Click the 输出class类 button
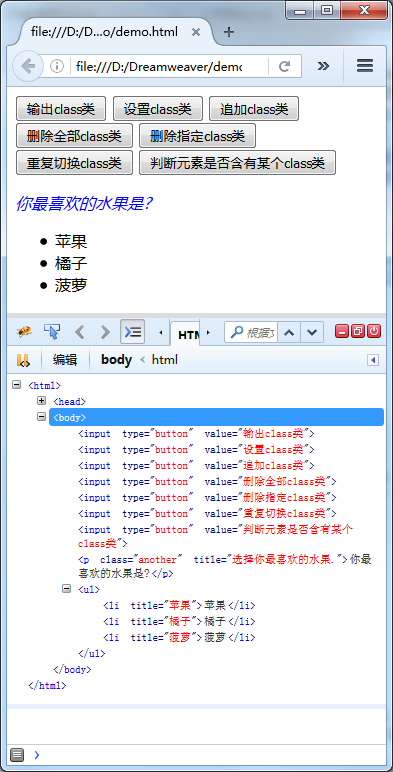 click(x=61, y=108)
